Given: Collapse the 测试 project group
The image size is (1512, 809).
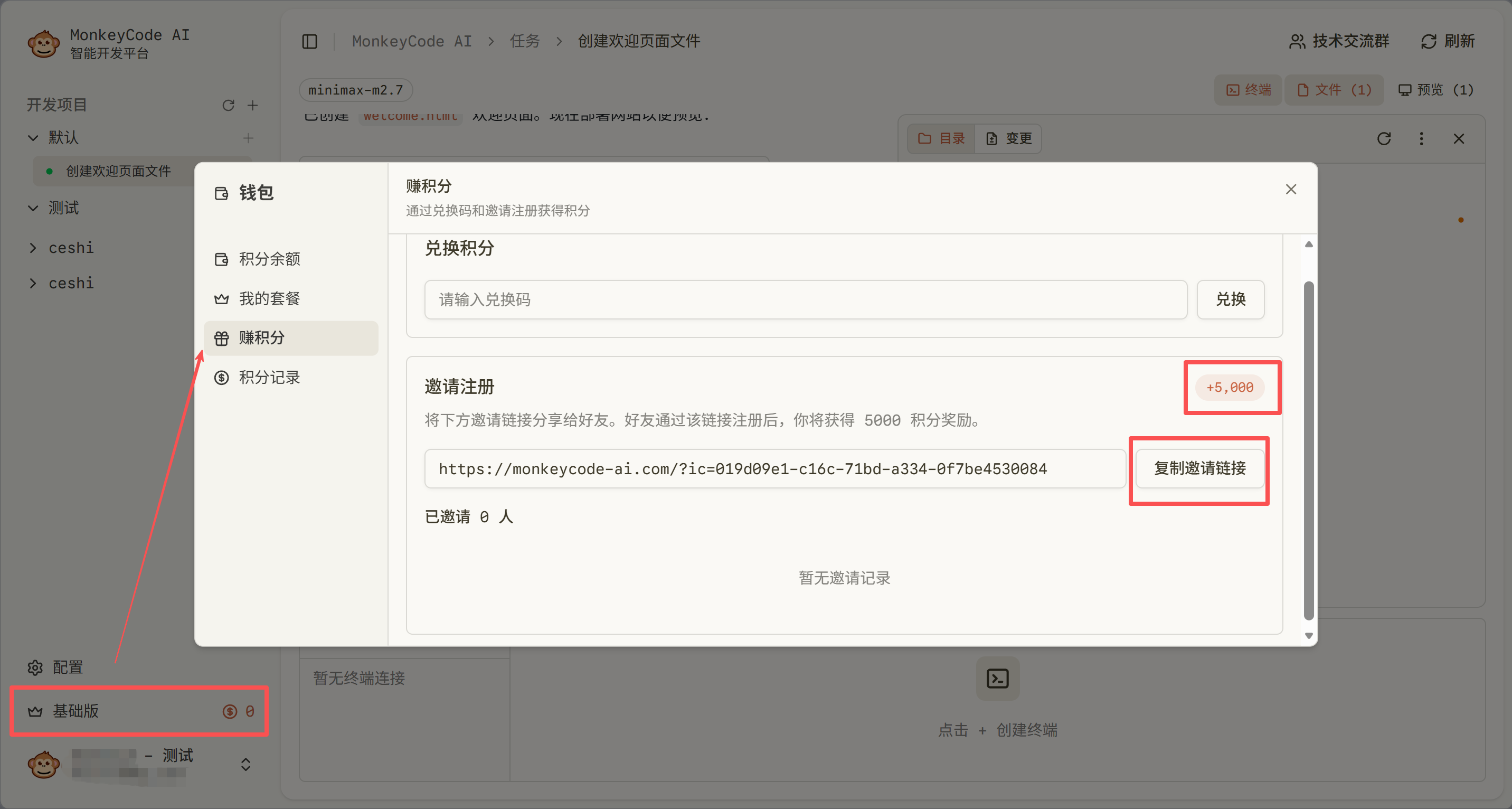Looking at the screenshot, I should click(x=33, y=208).
